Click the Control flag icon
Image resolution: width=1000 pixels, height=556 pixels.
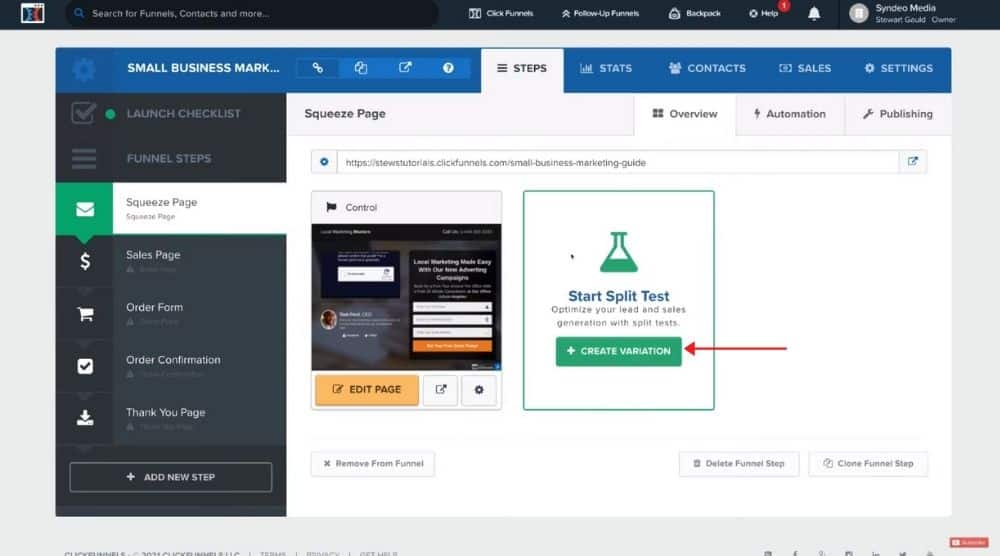click(x=331, y=207)
